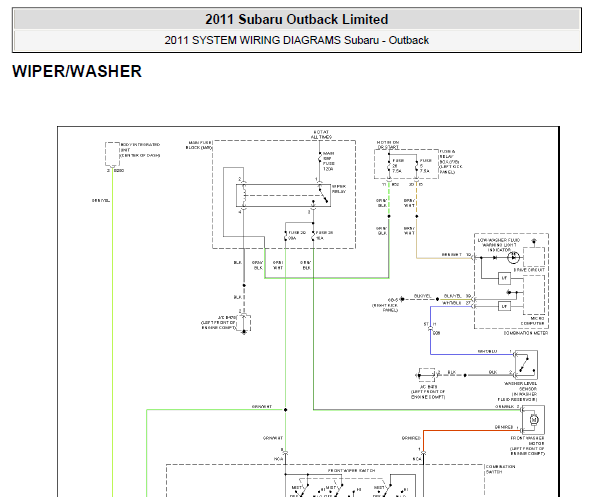603x497 pixels.
Task: Click the ground connector beside washer level sensor
Action: point(426,375)
